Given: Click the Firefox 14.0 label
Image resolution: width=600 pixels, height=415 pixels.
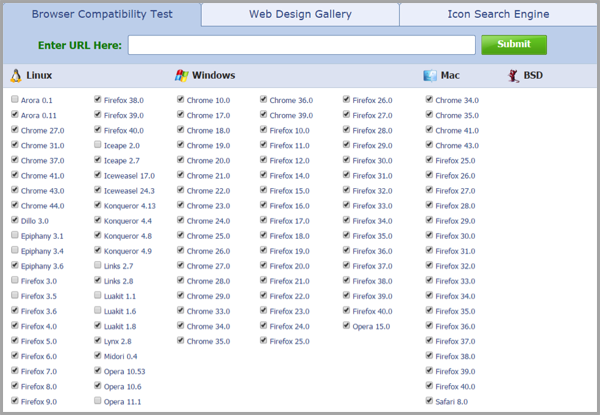Looking at the screenshot, I should click(x=290, y=176).
